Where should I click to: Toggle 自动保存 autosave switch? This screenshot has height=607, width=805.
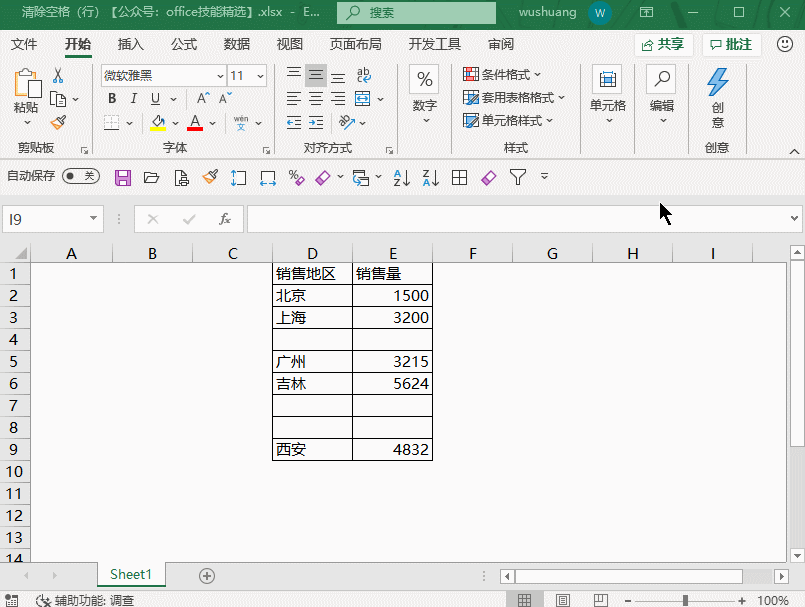(x=81, y=176)
